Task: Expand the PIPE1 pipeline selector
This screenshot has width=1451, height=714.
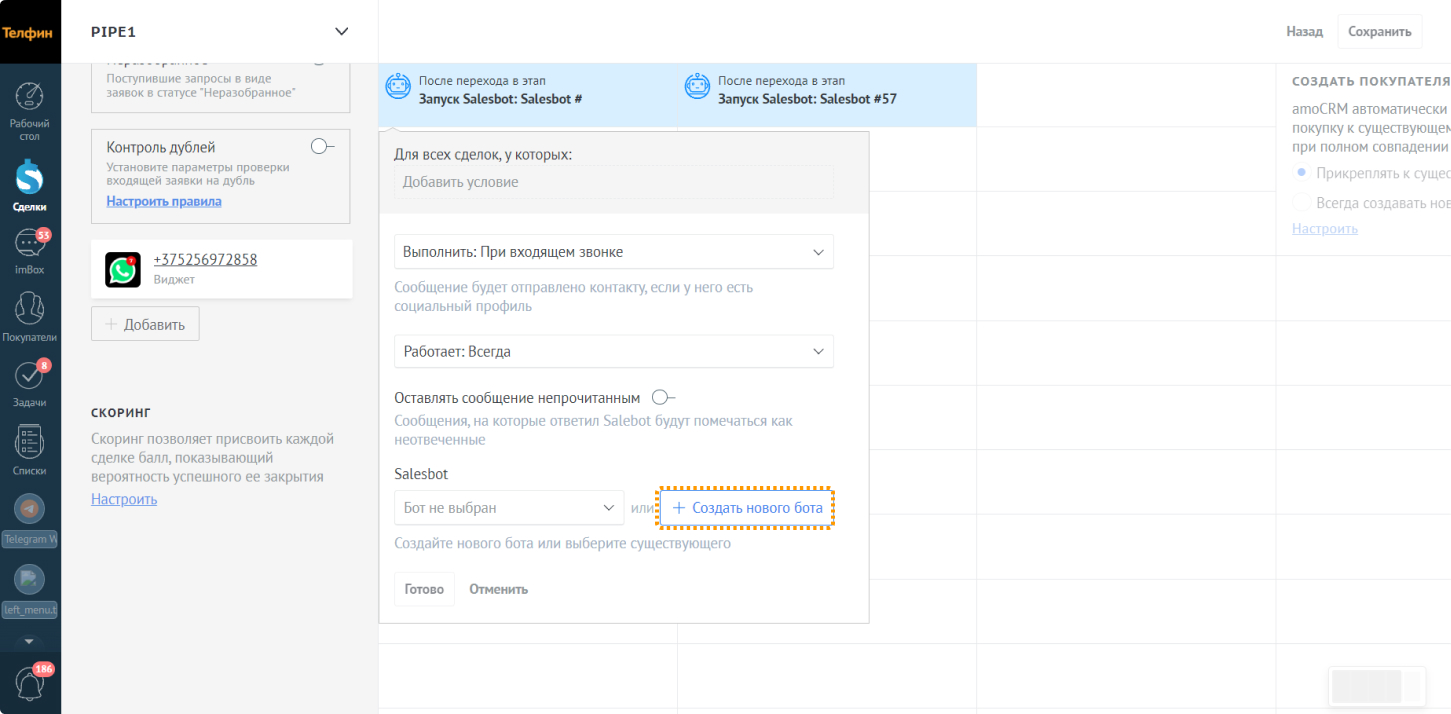Action: click(341, 32)
